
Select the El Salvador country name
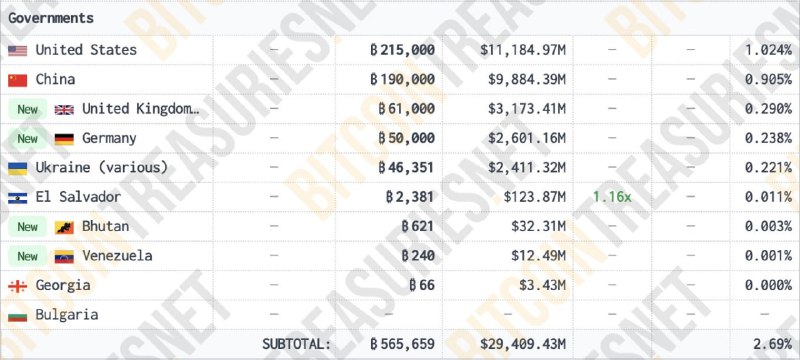pos(78,197)
